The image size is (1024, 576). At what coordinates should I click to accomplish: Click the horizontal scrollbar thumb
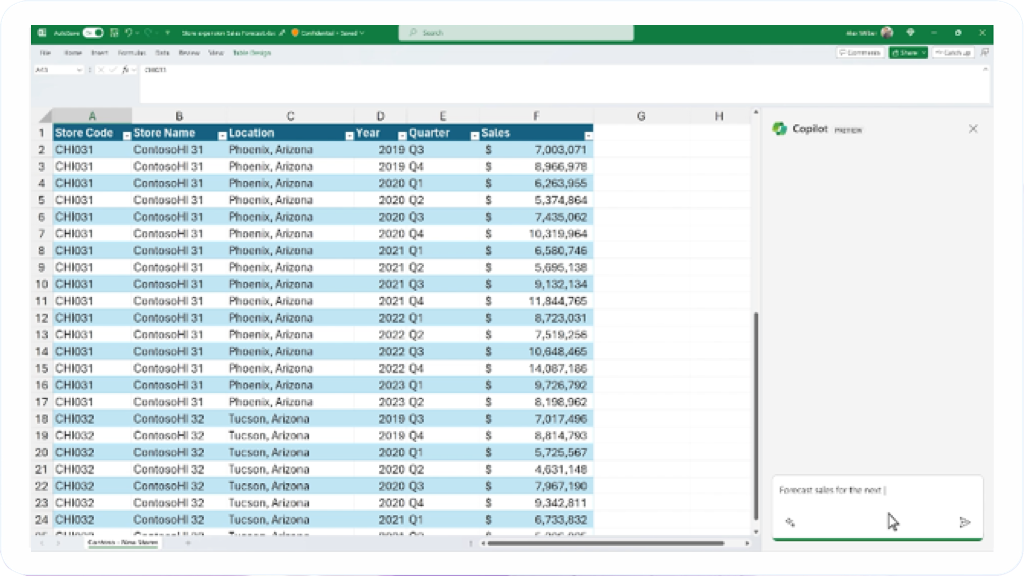coord(605,543)
